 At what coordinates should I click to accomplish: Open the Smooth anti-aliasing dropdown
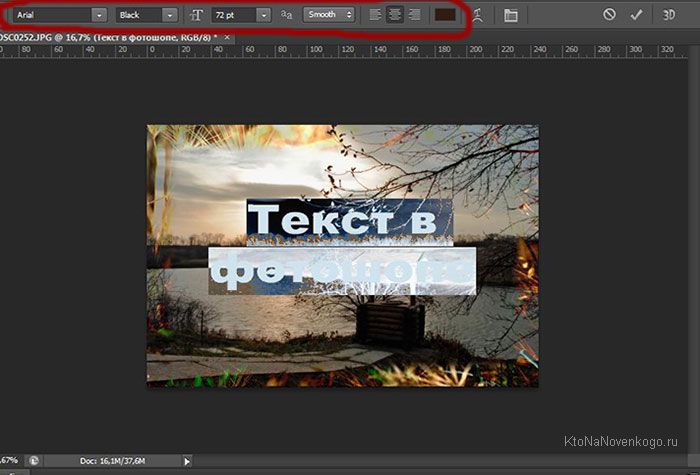click(x=329, y=15)
